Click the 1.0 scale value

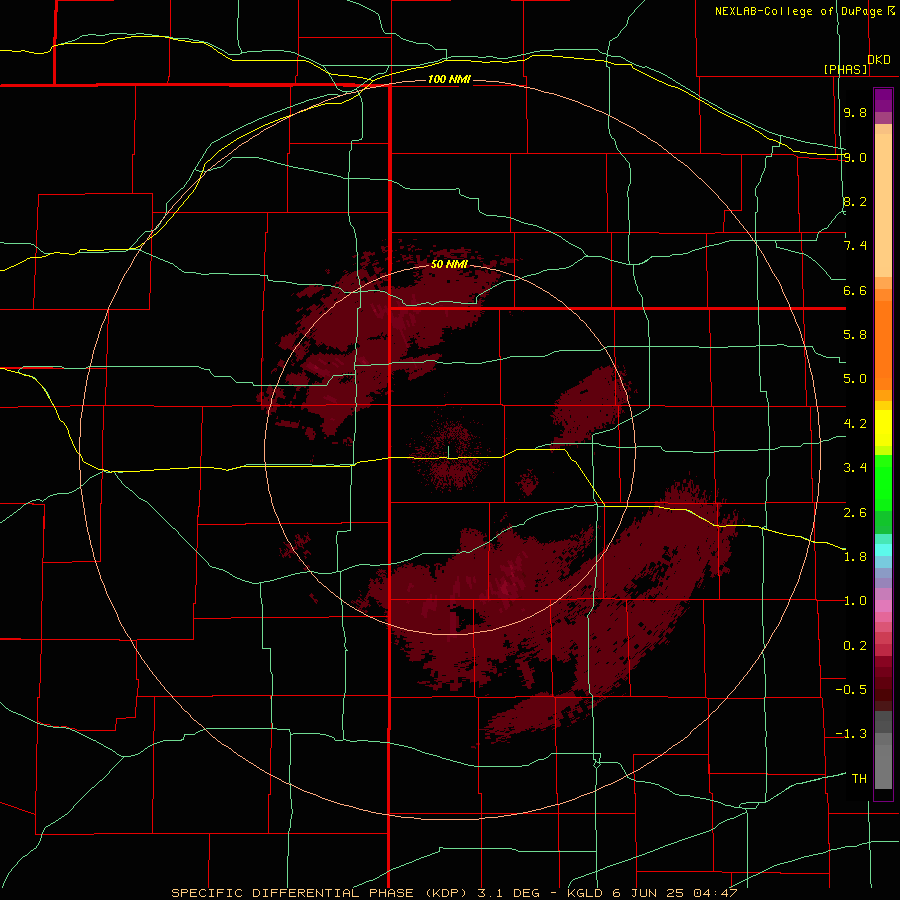pyautogui.click(x=855, y=601)
